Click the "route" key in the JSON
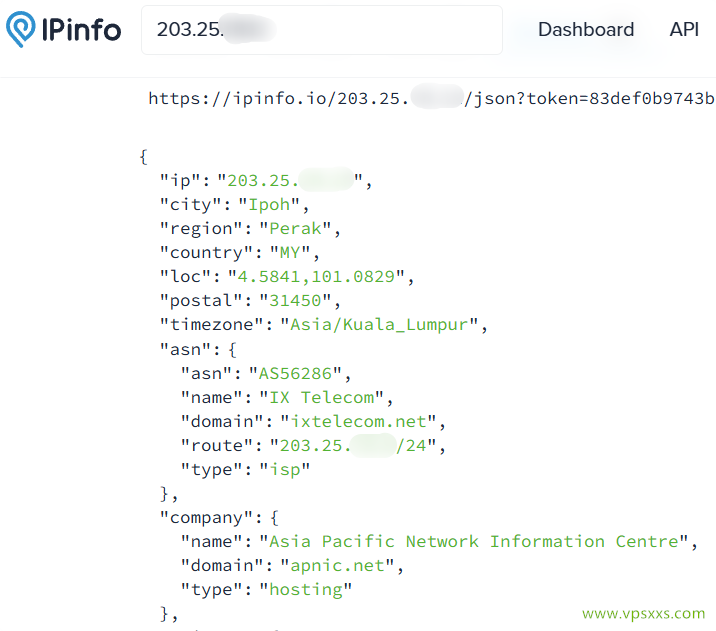This screenshot has width=716, height=631. coord(216,446)
